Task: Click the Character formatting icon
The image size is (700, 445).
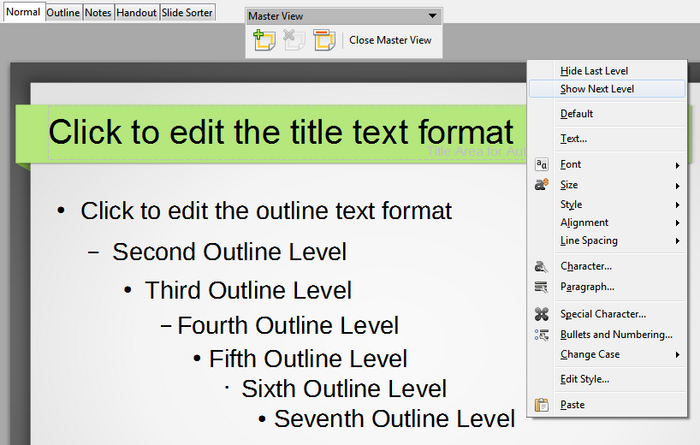Action: pos(541,266)
